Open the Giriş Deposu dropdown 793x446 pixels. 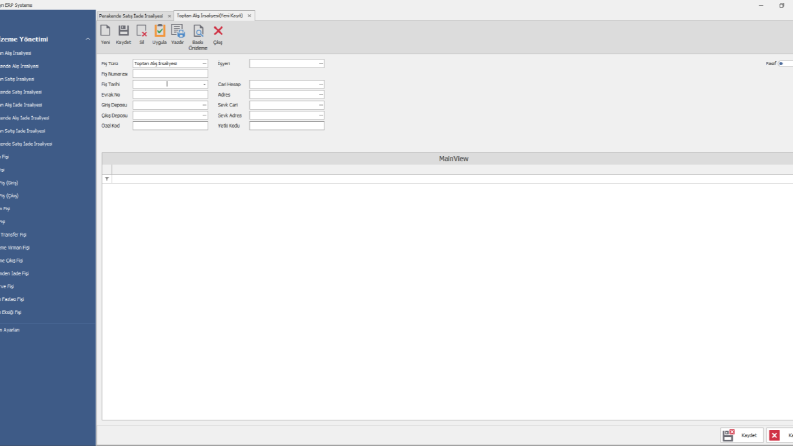pyautogui.click(x=204, y=105)
